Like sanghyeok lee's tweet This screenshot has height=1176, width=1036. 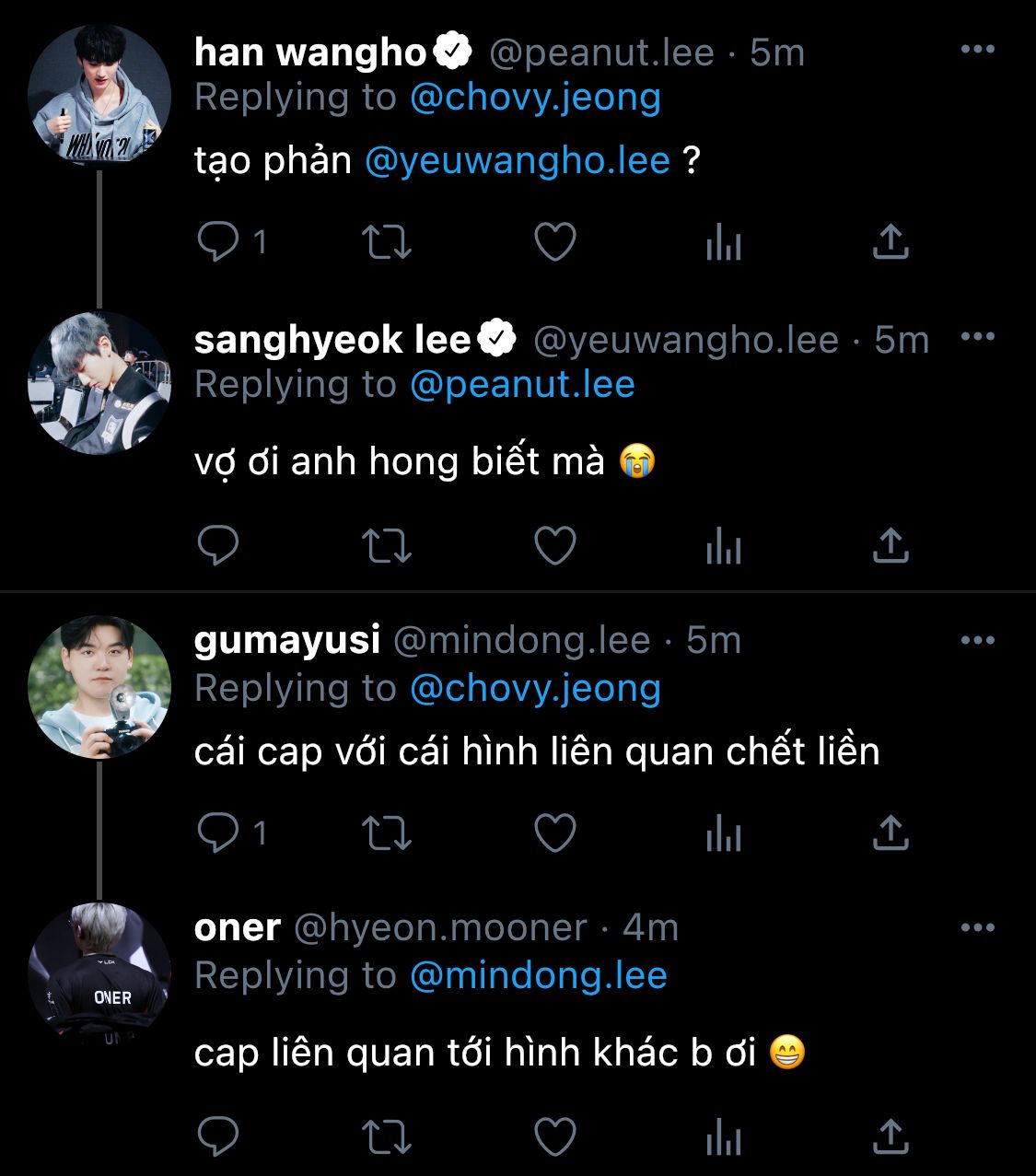click(x=555, y=546)
